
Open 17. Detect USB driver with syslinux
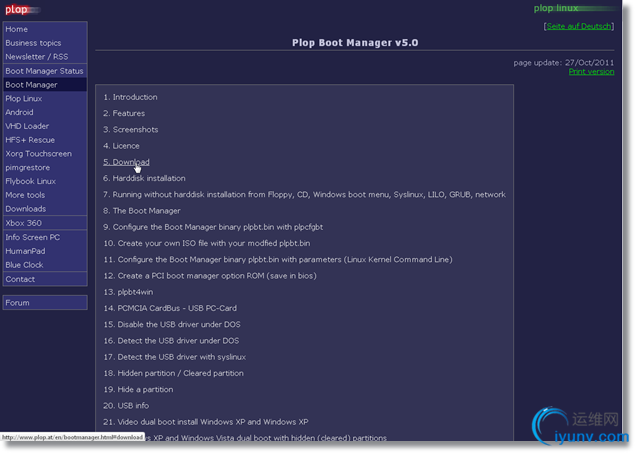[x=175, y=357]
